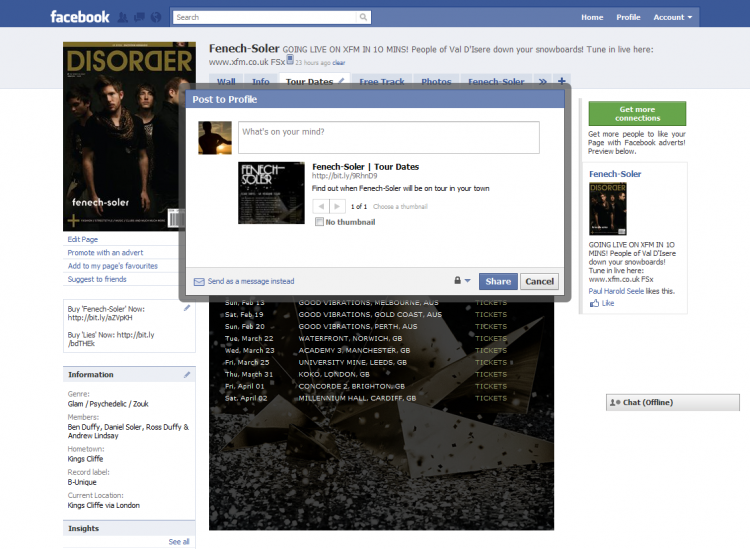
Task: Click TICKETS for University Mine, Leeds
Action: (491, 362)
